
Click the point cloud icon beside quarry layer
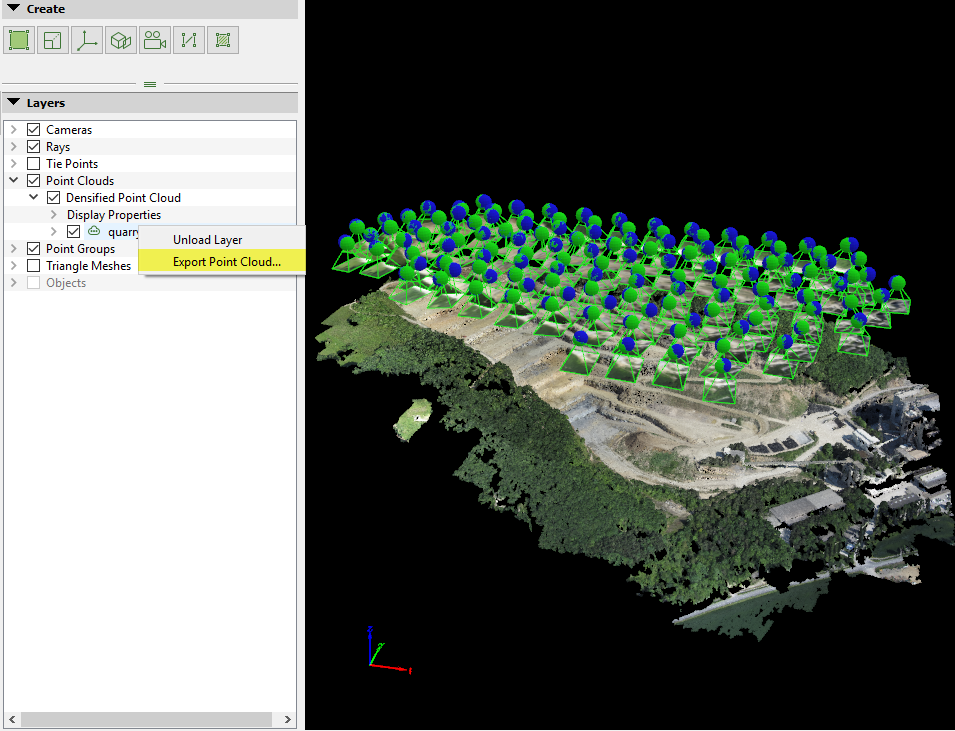pos(93,231)
